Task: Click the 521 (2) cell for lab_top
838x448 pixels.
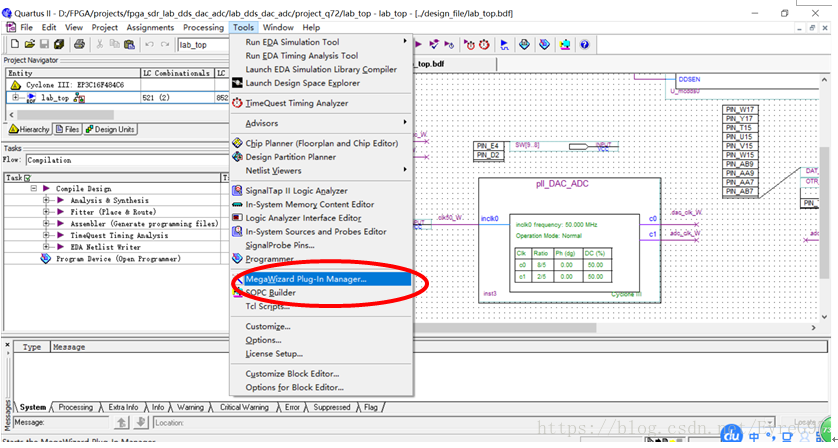Action: (x=177, y=98)
